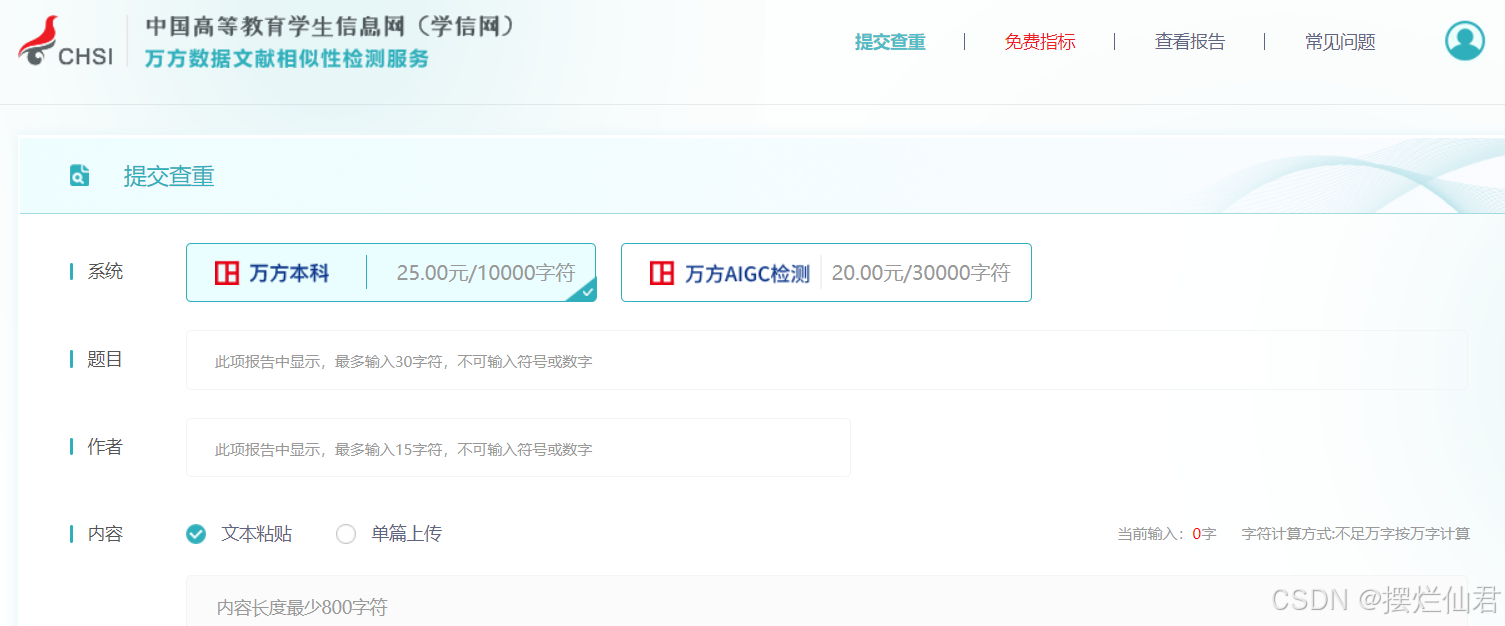Image resolution: width=1505 pixels, height=626 pixels.
Task: Click the 作者 author input field
Action: point(518,448)
